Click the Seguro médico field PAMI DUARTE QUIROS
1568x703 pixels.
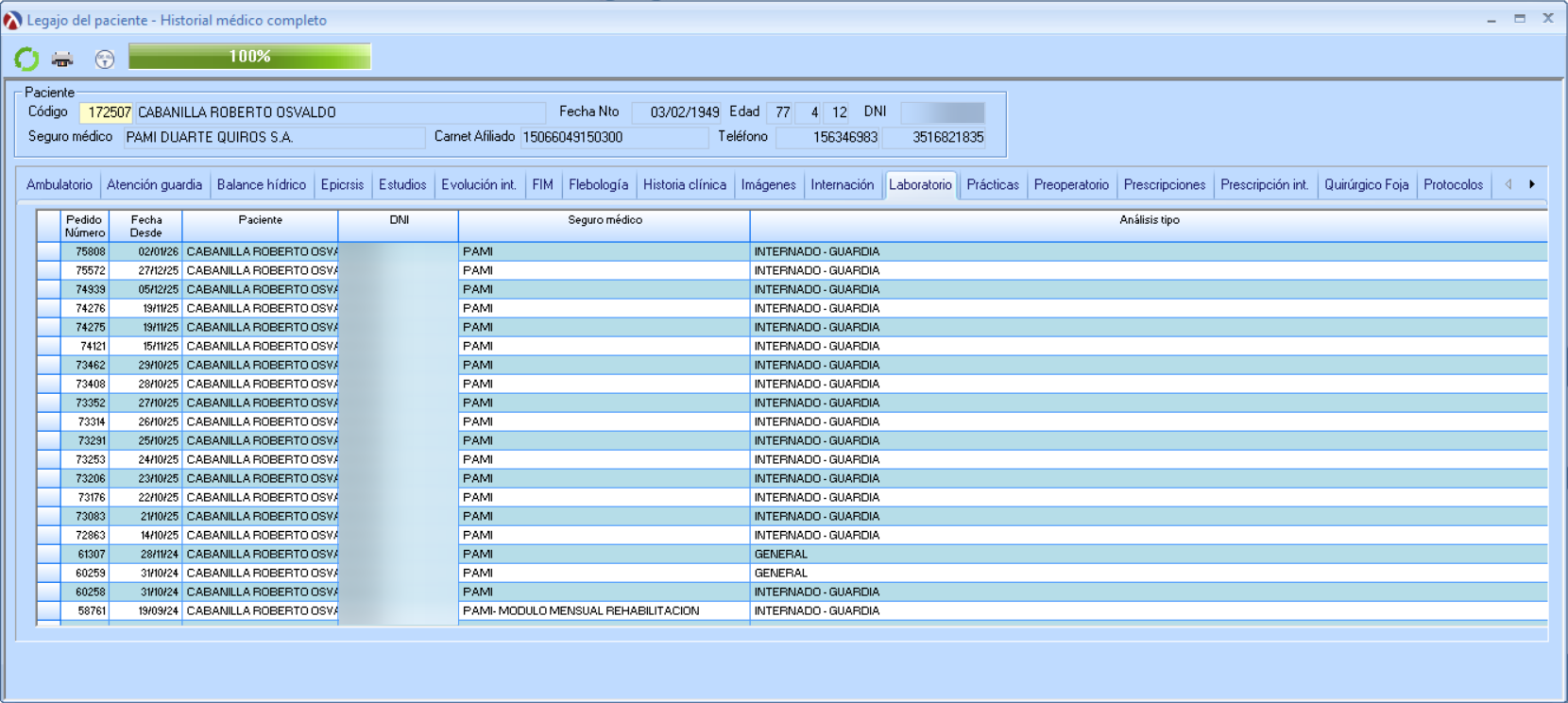pyautogui.click(x=274, y=138)
